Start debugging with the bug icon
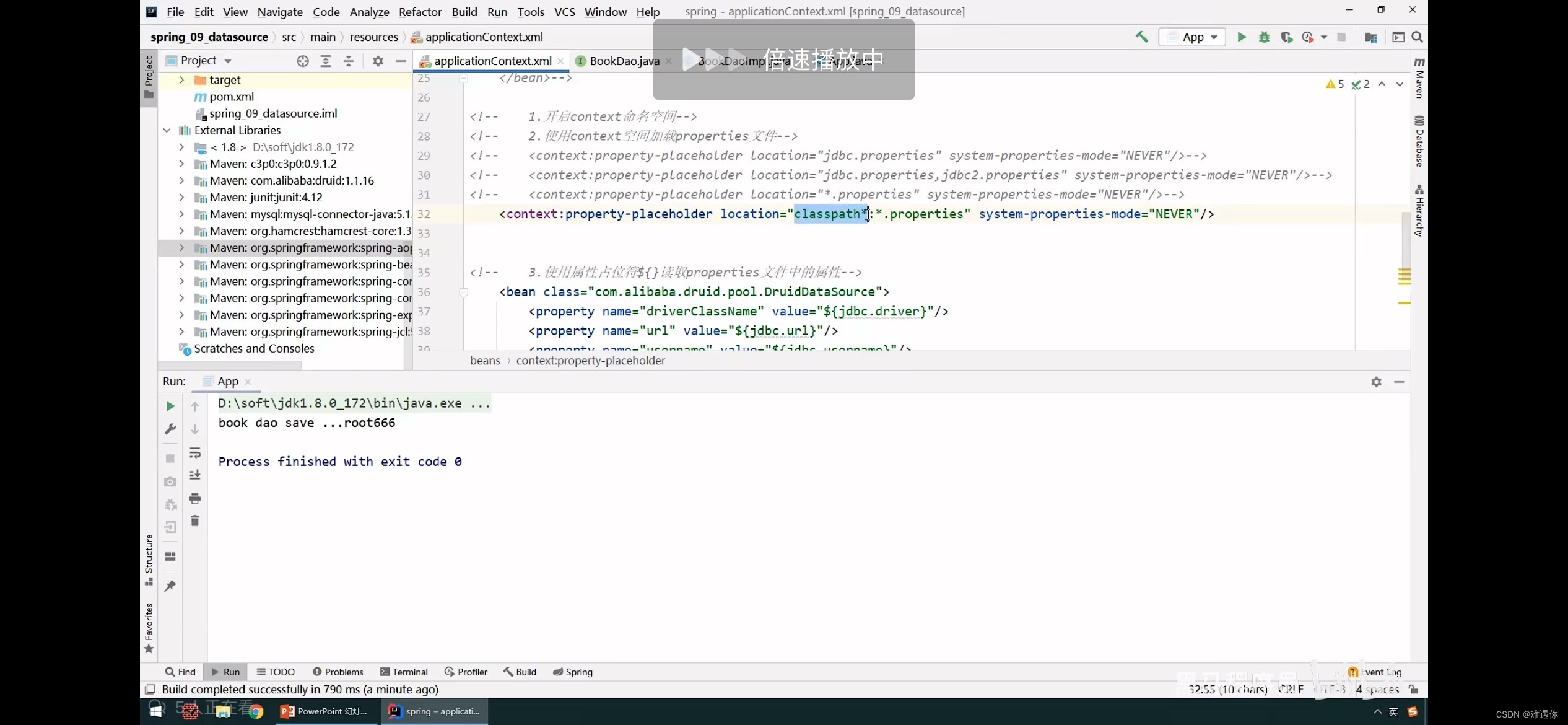The width and height of the screenshot is (1568, 725). coord(1264,37)
